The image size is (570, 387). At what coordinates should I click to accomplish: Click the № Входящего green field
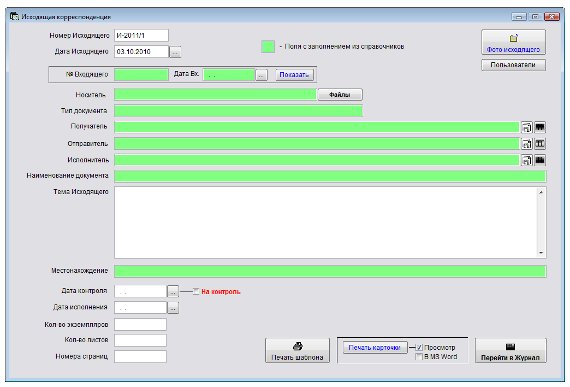tap(141, 74)
